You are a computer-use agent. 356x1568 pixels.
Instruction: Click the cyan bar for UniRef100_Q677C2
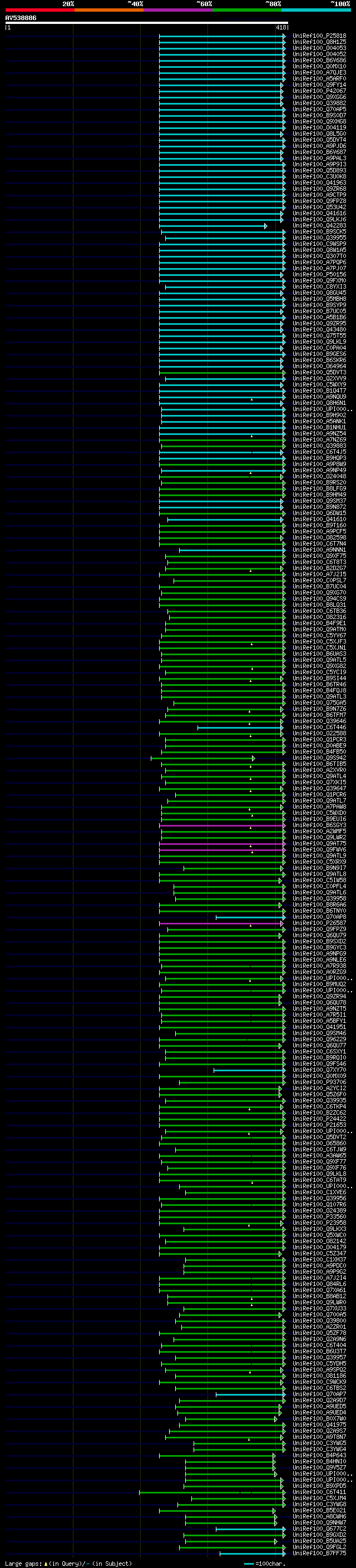tap(251, 1530)
